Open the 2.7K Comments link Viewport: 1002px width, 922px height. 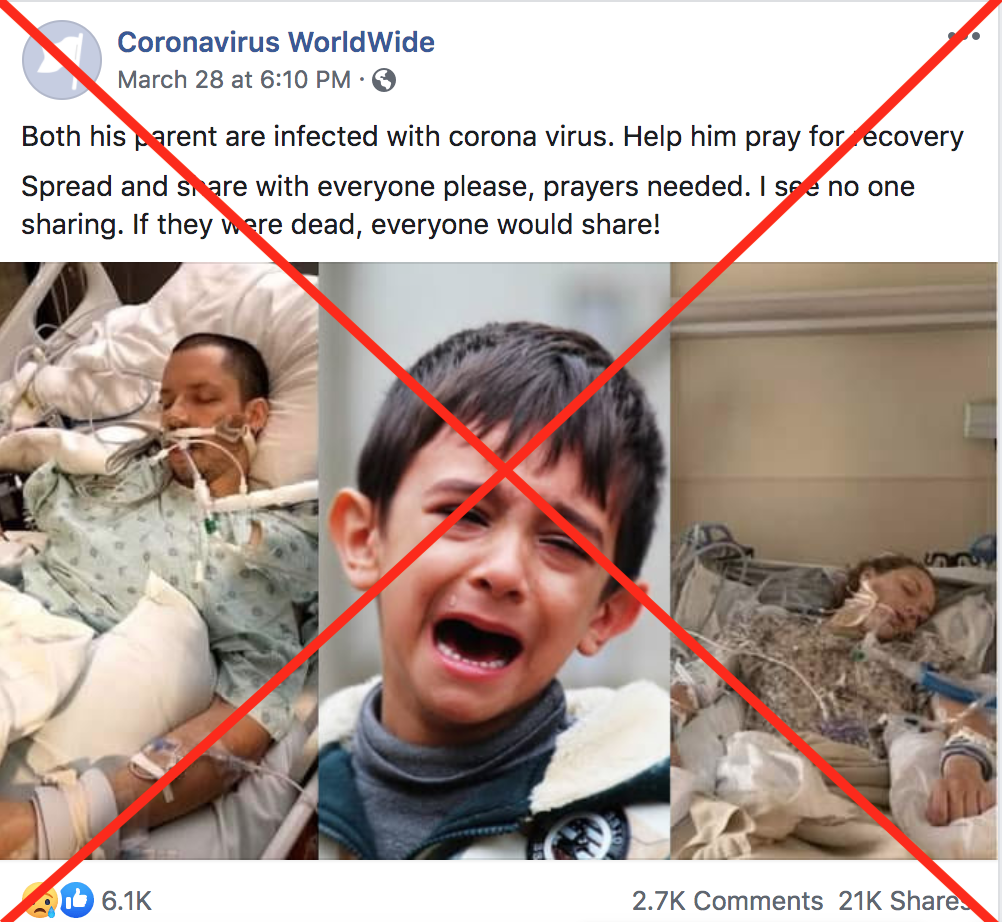[727, 901]
